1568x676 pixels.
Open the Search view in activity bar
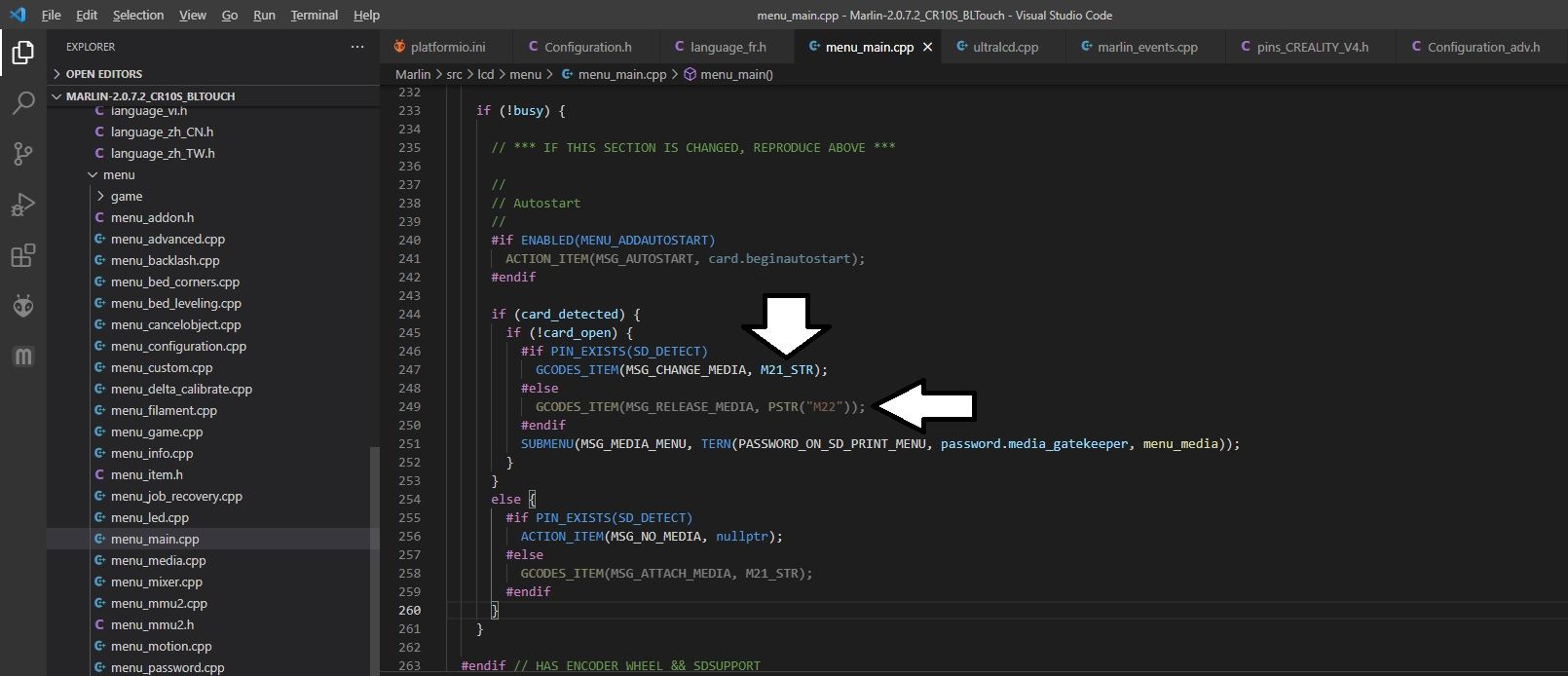coord(23,102)
